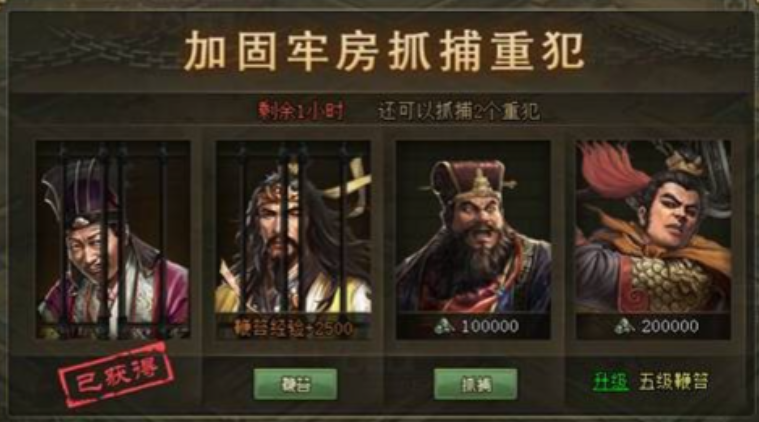Screen dimensions: 759x422
Task: Select the caged purple-robed prisoner portrait
Action: click(113, 240)
